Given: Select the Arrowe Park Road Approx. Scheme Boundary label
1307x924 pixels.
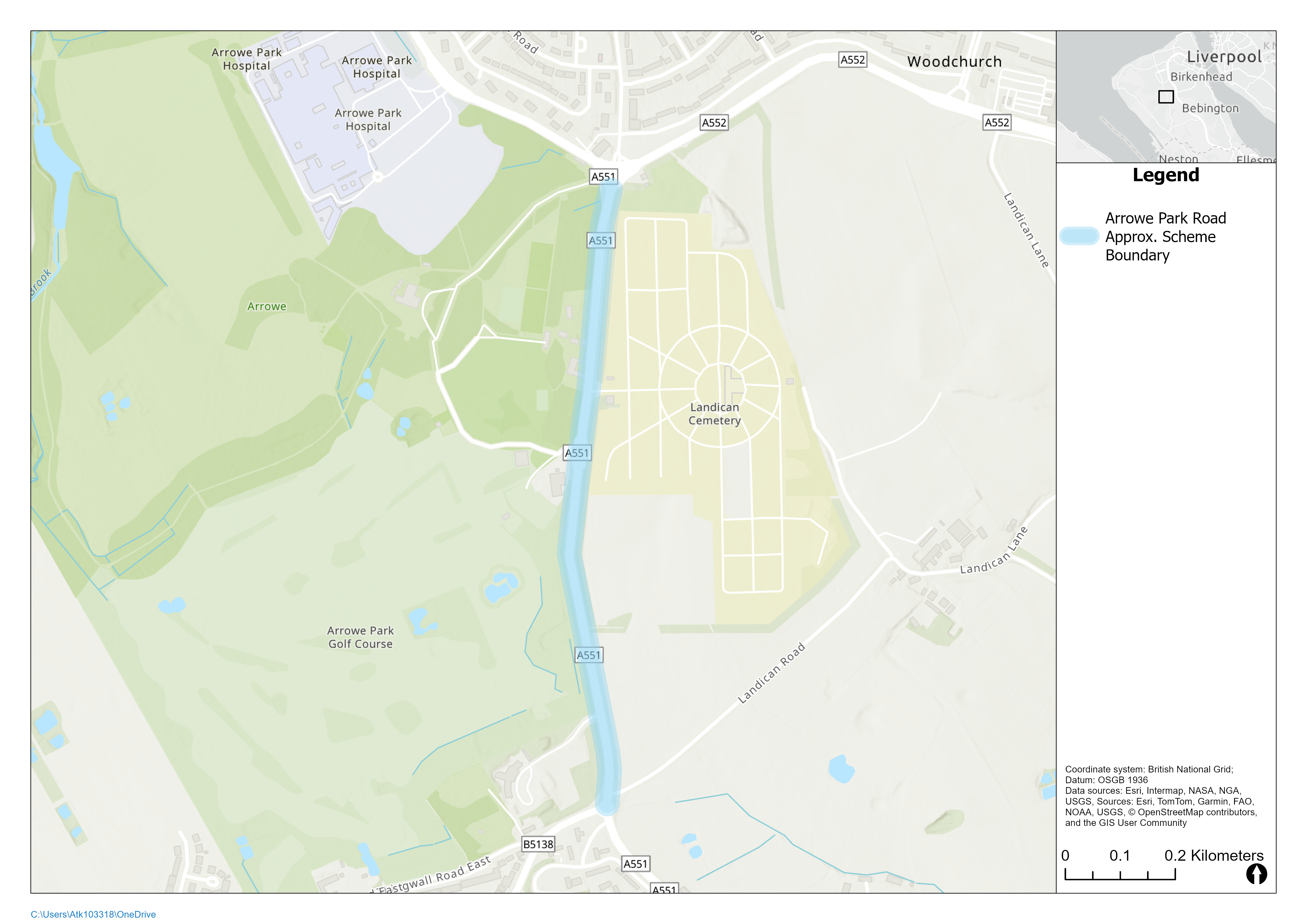Looking at the screenshot, I should (x=1165, y=236).
